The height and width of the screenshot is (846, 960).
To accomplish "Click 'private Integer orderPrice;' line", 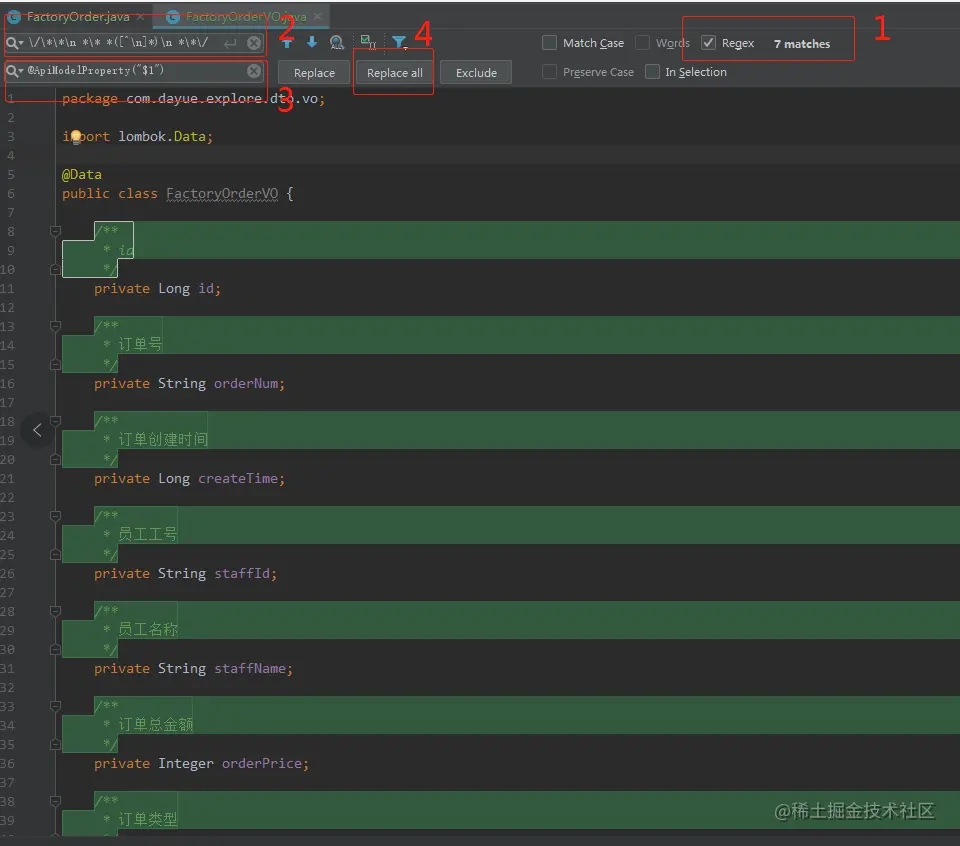I will click(x=201, y=763).
